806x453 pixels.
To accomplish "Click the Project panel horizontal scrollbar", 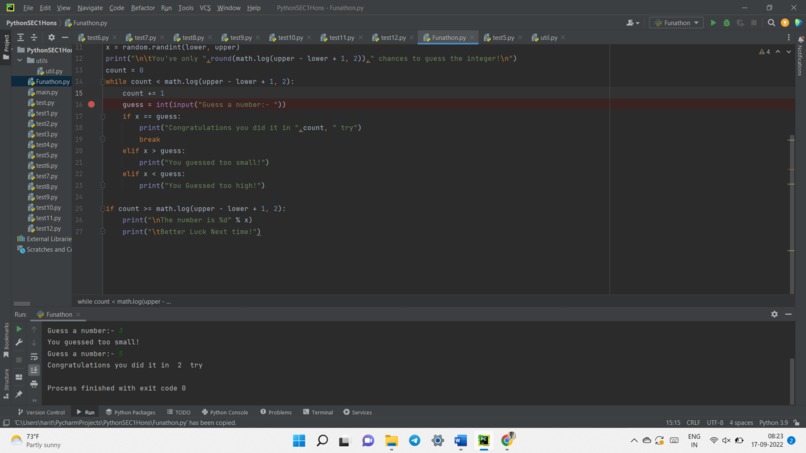I will [22, 303].
